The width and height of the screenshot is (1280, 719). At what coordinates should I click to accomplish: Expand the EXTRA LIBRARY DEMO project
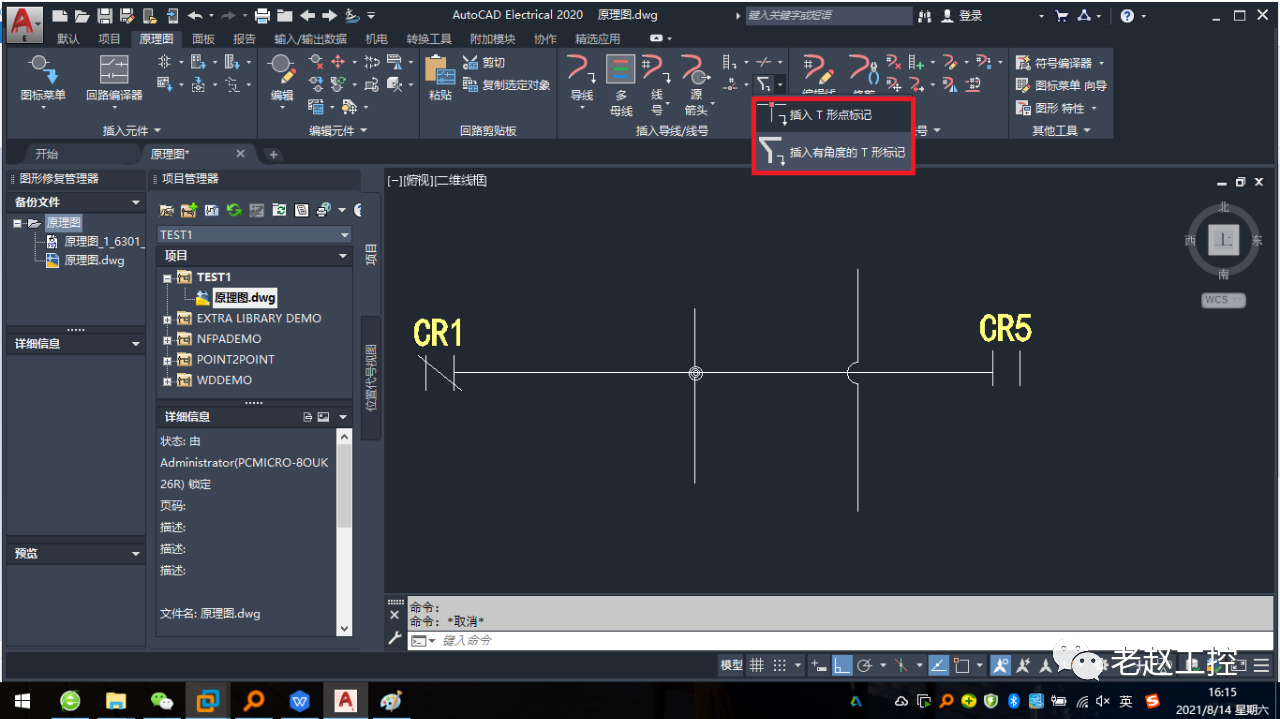coord(167,318)
